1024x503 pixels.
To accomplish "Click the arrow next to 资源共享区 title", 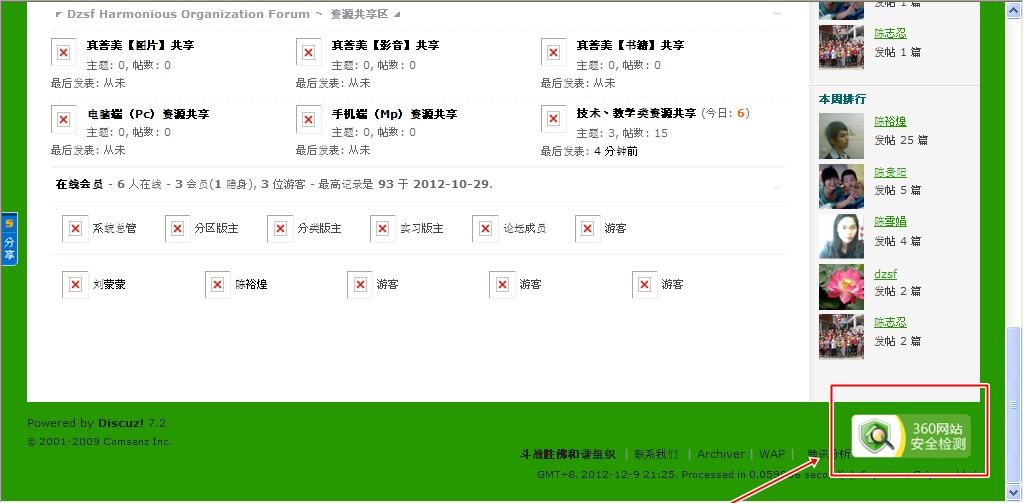I will pyautogui.click(x=397, y=15).
